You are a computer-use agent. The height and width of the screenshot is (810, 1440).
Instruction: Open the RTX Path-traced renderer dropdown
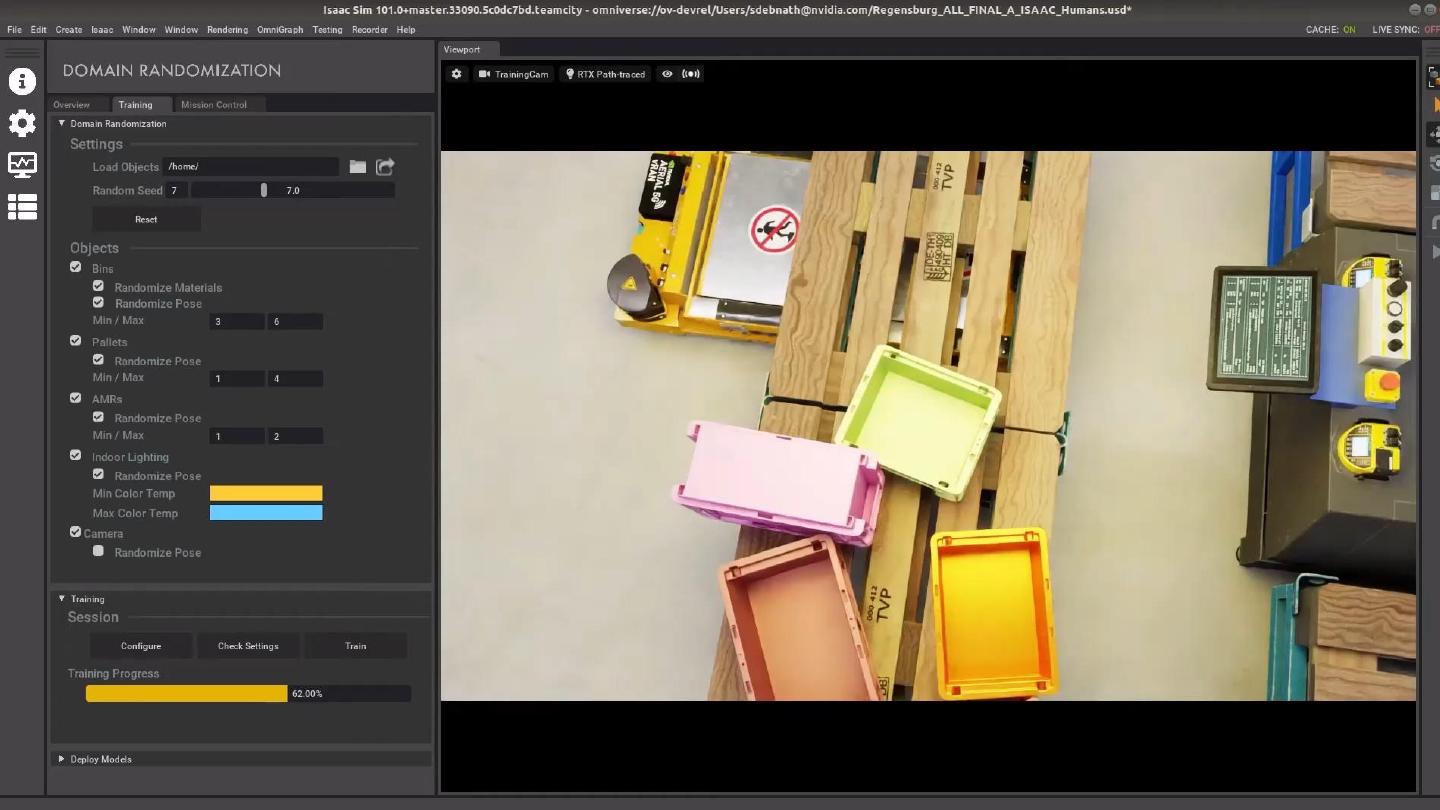(x=605, y=74)
